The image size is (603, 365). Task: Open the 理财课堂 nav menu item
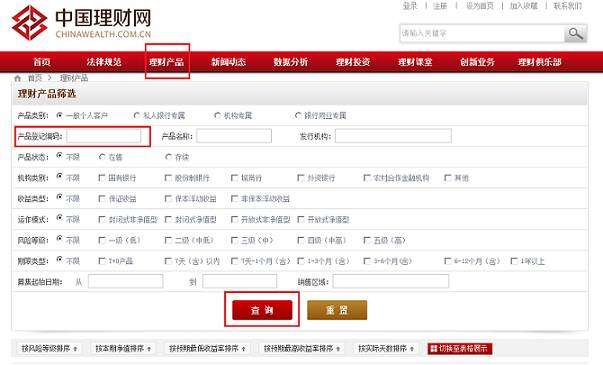click(415, 62)
